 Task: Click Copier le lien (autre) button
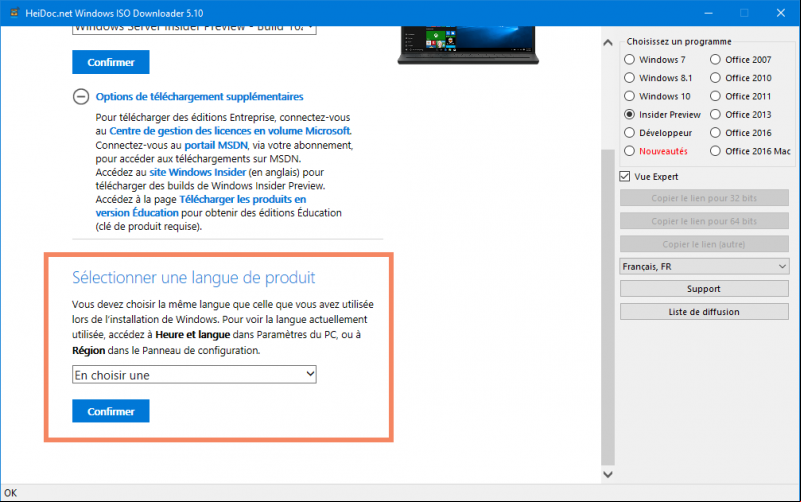point(704,244)
